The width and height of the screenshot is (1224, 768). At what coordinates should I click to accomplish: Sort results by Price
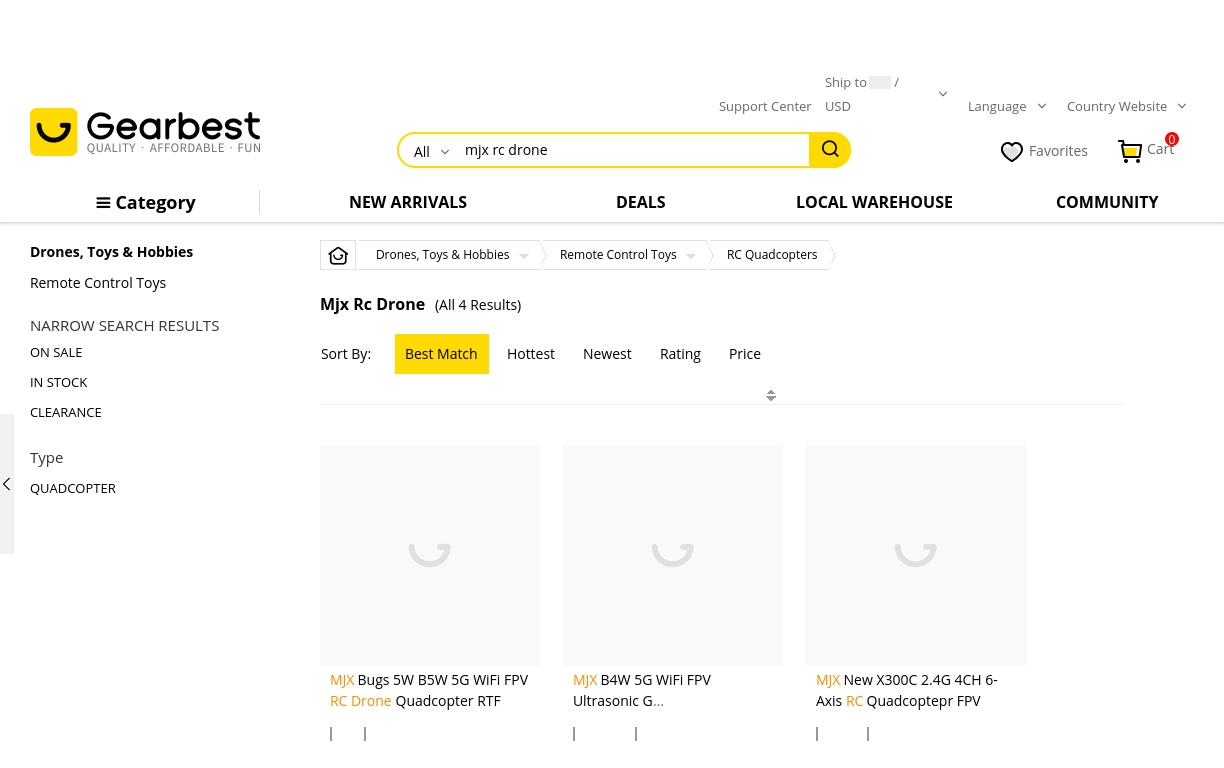coord(745,354)
